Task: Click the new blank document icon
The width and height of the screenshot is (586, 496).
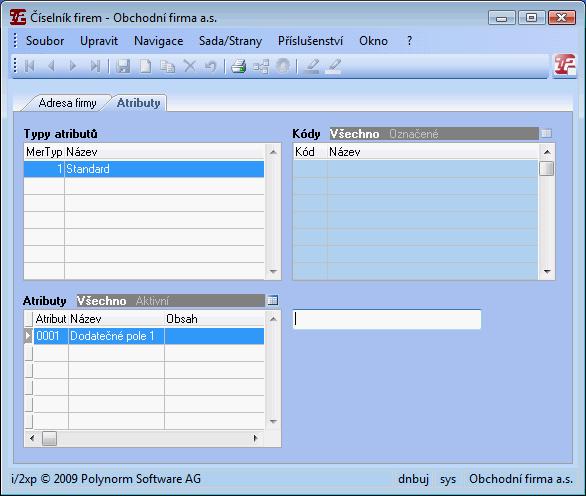Action: point(145,67)
